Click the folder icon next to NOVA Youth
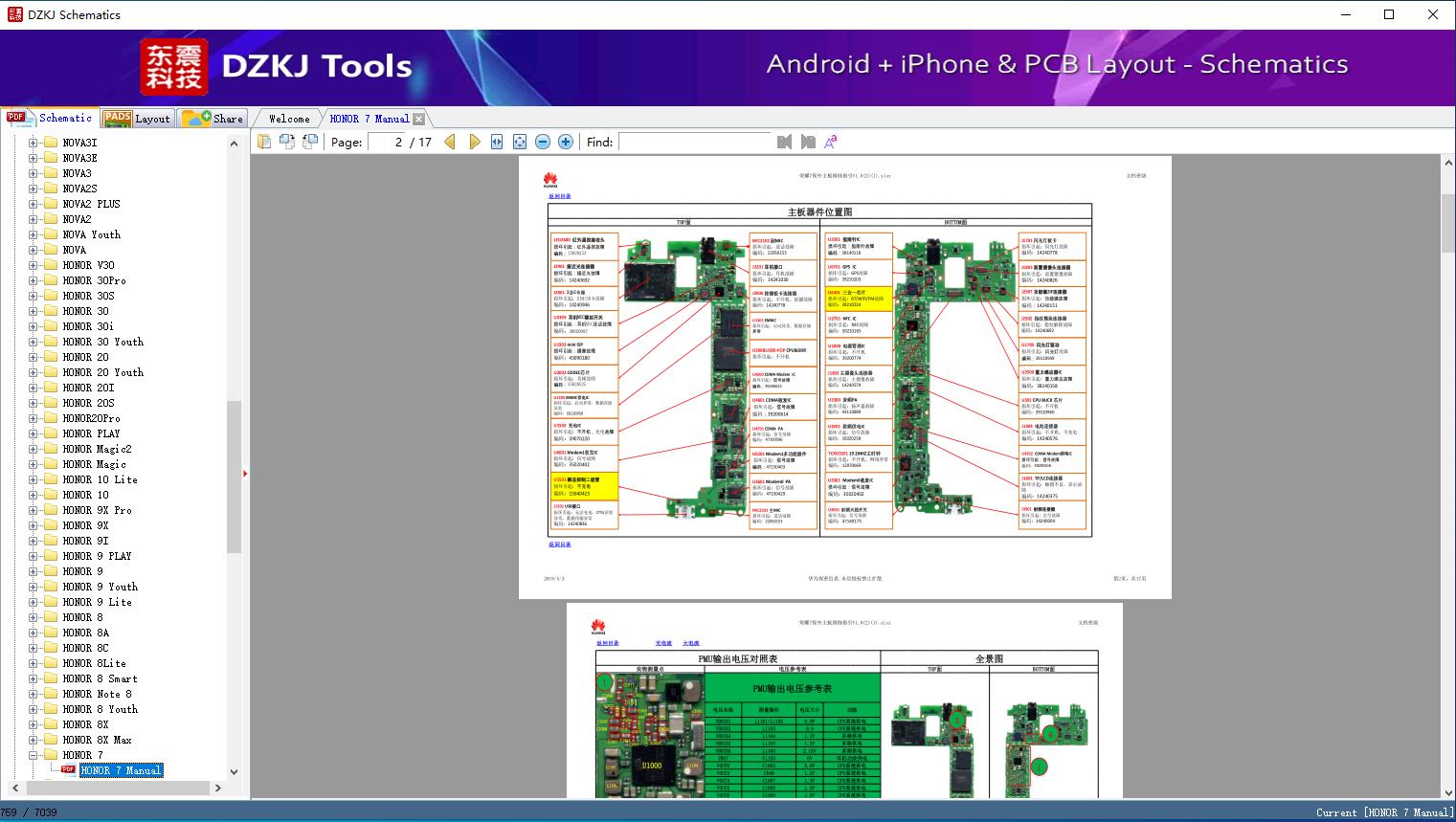The width and height of the screenshot is (1456, 822). pyautogui.click(x=51, y=234)
